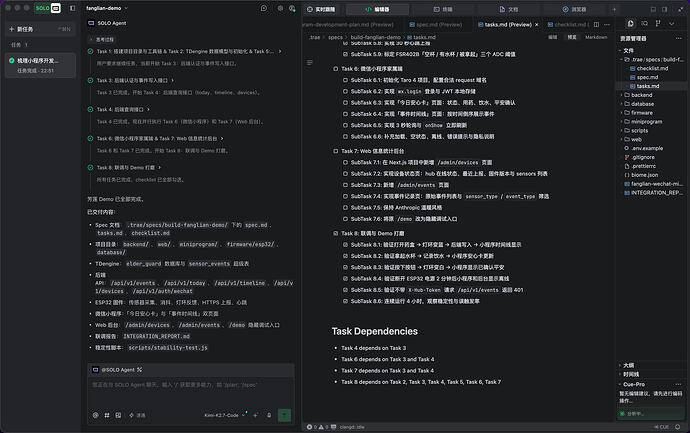
Task: Click the image attach icon in chat
Action: coord(118,415)
